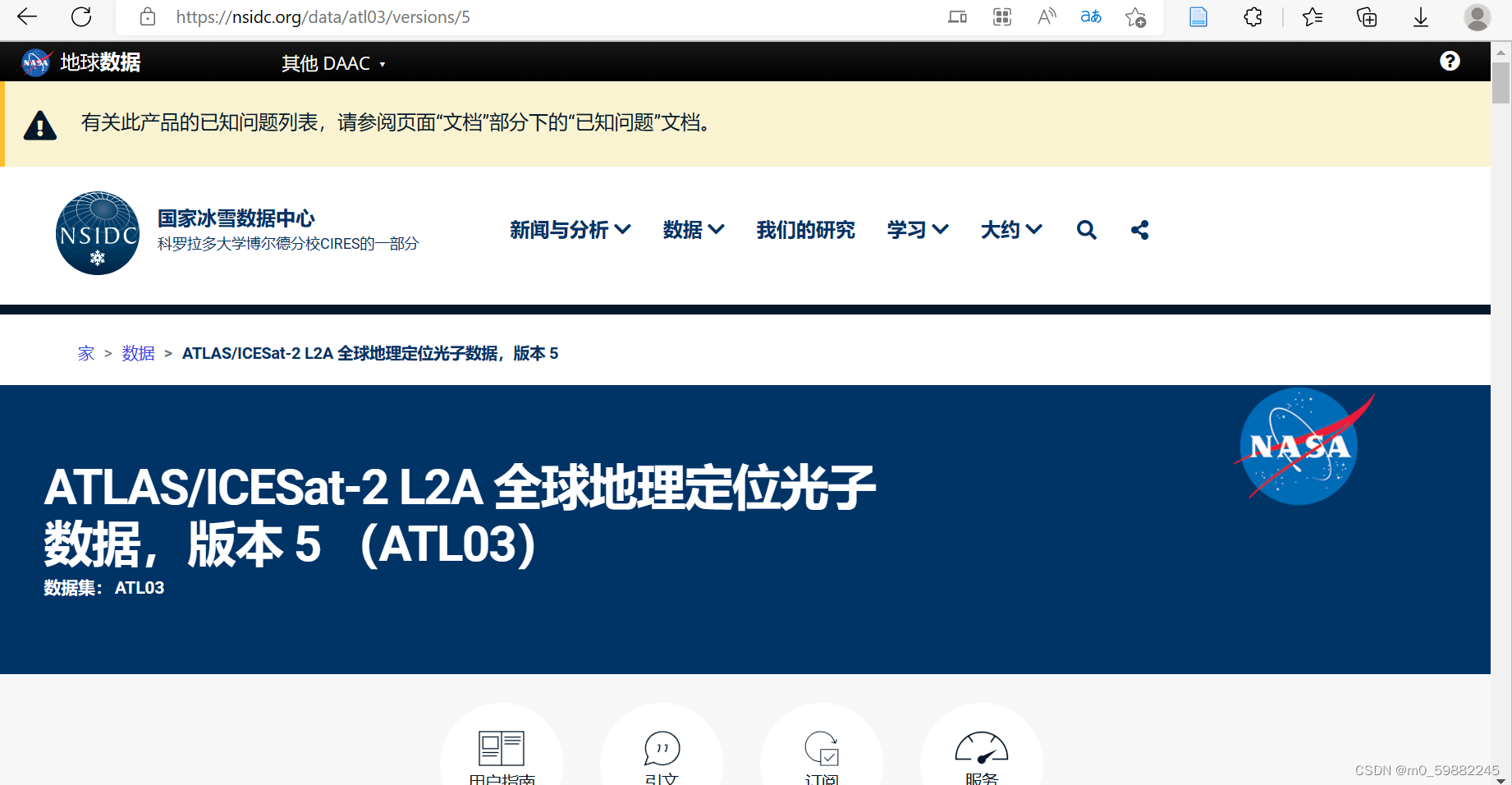Image resolution: width=1512 pixels, height=785 pixels.
Task: Click the browser downloads icon
Action: tap(1420, 16)
